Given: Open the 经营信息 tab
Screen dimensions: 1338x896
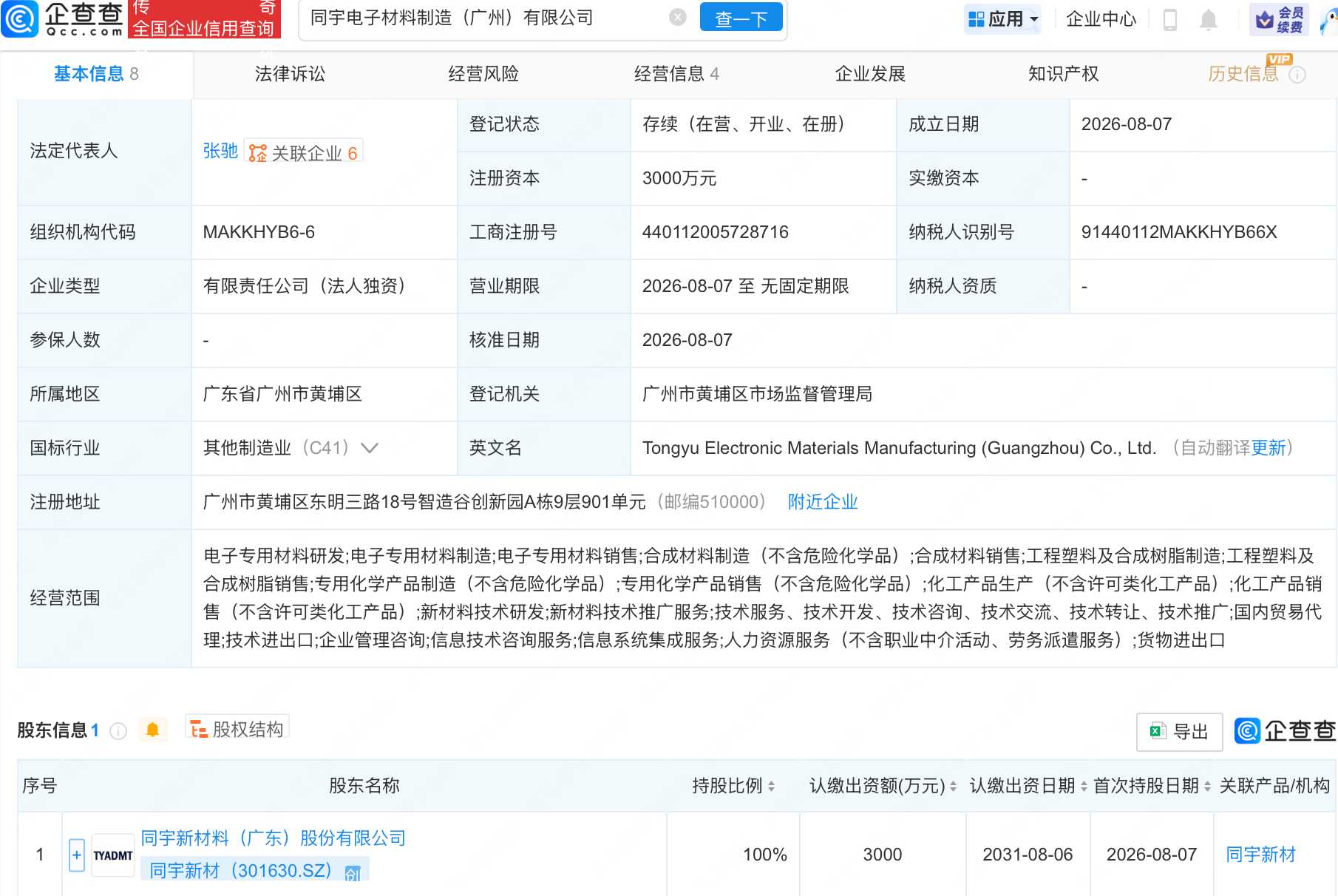Looking at the screenshot, I should pos(676,74).
